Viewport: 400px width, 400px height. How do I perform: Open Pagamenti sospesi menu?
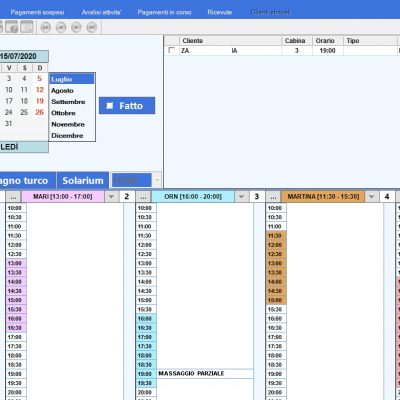(x=37, y=12)
